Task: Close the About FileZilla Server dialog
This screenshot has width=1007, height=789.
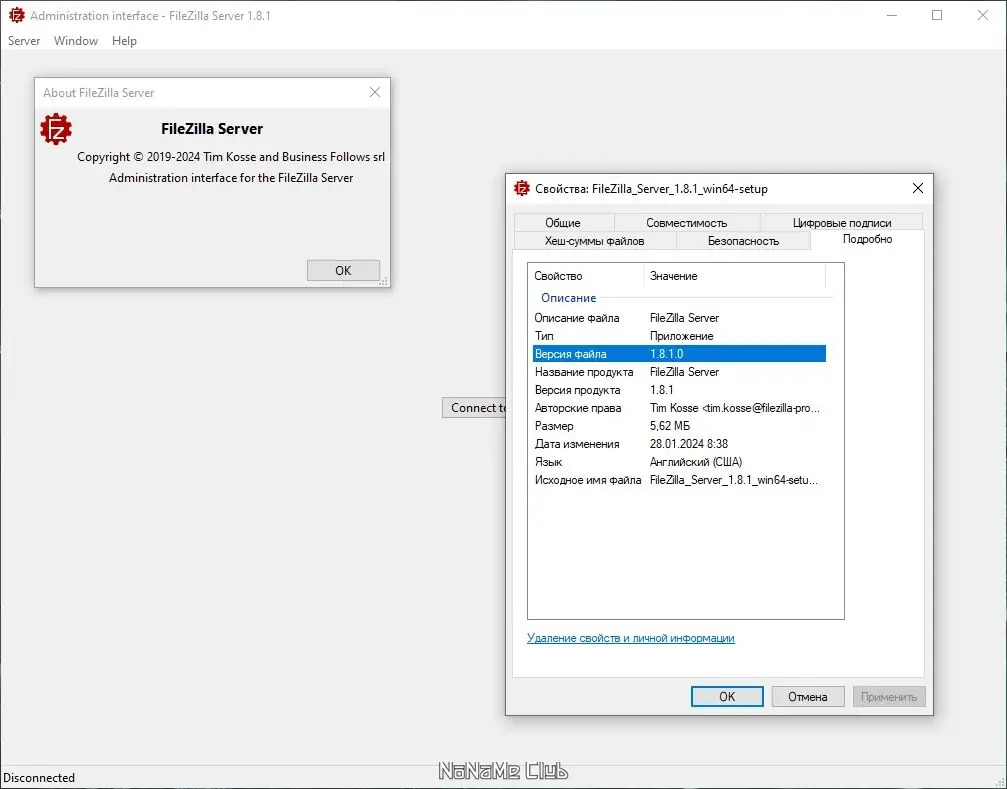Action: (375, 92)
